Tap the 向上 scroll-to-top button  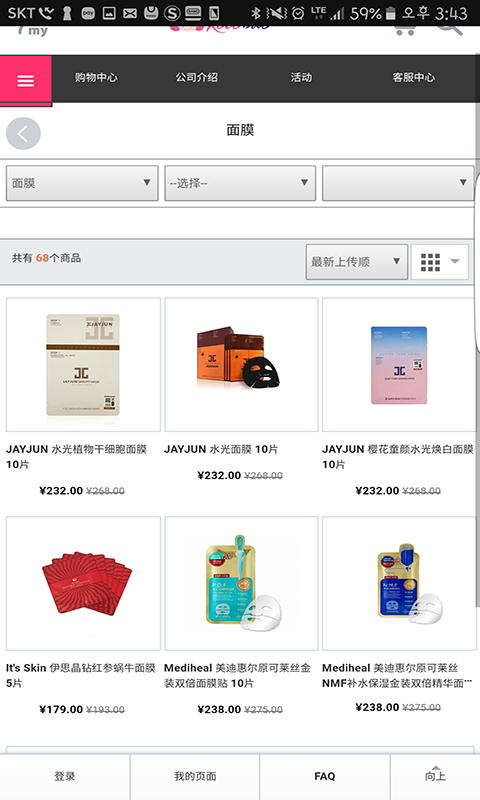pyautogui.click(x=435, y=776)
